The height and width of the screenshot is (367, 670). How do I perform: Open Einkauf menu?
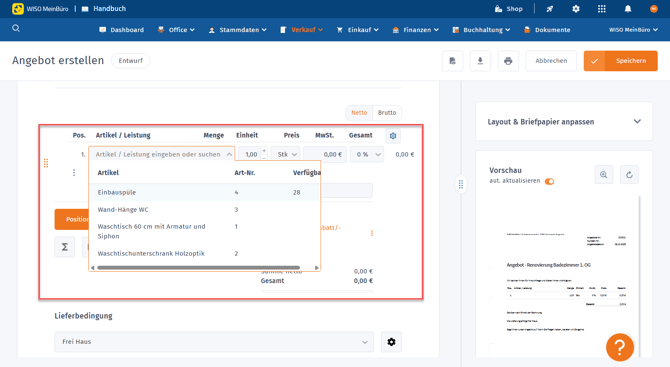coord(358,30)
